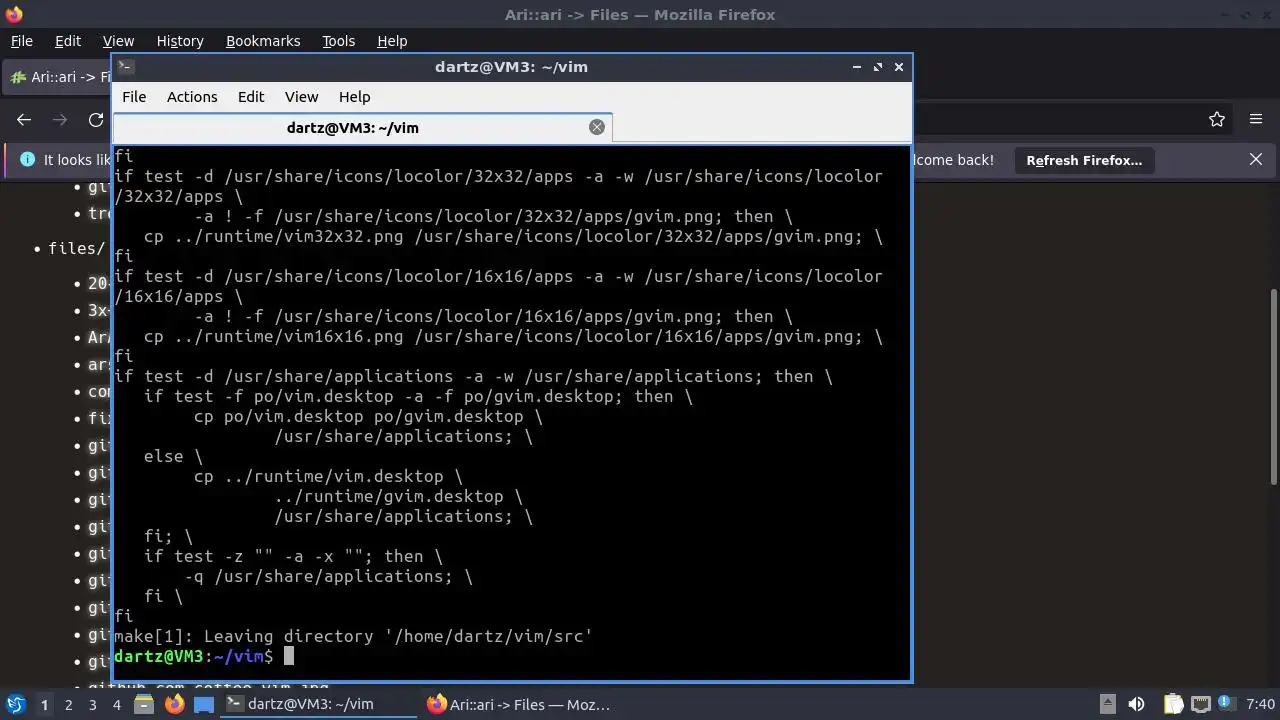Launch Firefox from the panel quick launcher

[174, 704]
